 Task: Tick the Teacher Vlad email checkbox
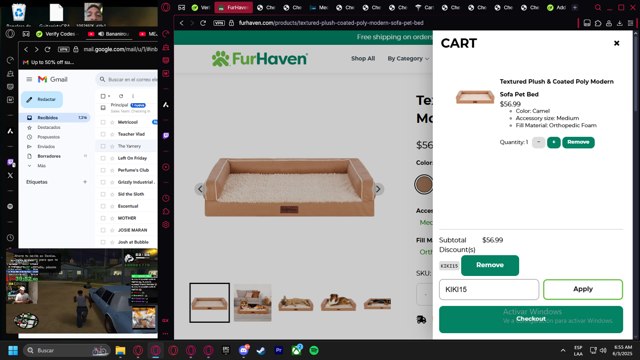pyautogui.click(x=103, y=134)
